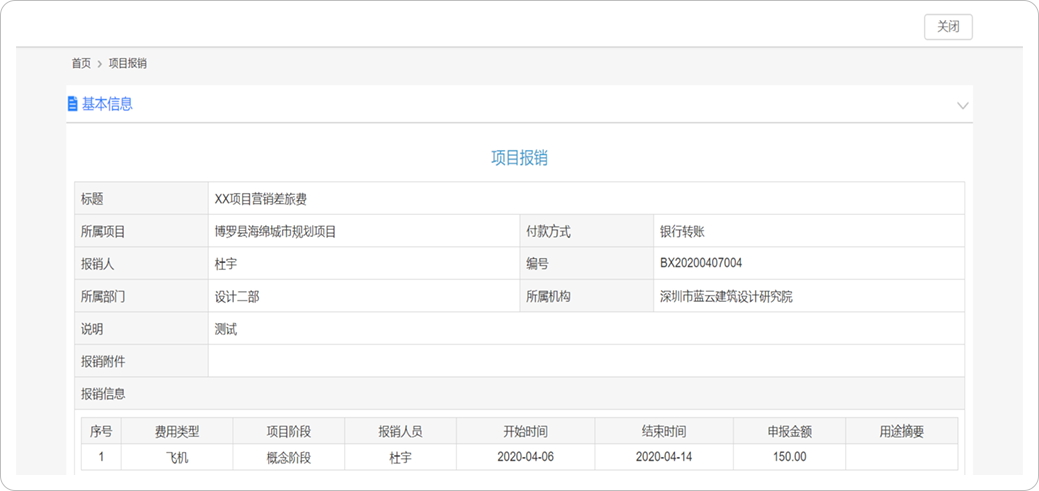Click the 项目报销 breadcrumb item
Image resolution: width=1039 pixels, height=491 pixels.
128,63
